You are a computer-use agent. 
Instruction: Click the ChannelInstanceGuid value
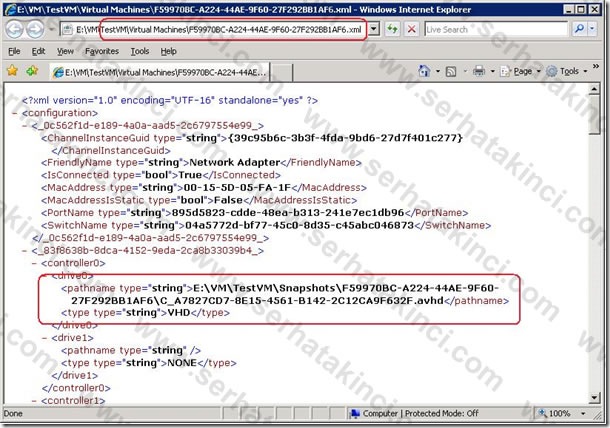click(x=345, y=138)
